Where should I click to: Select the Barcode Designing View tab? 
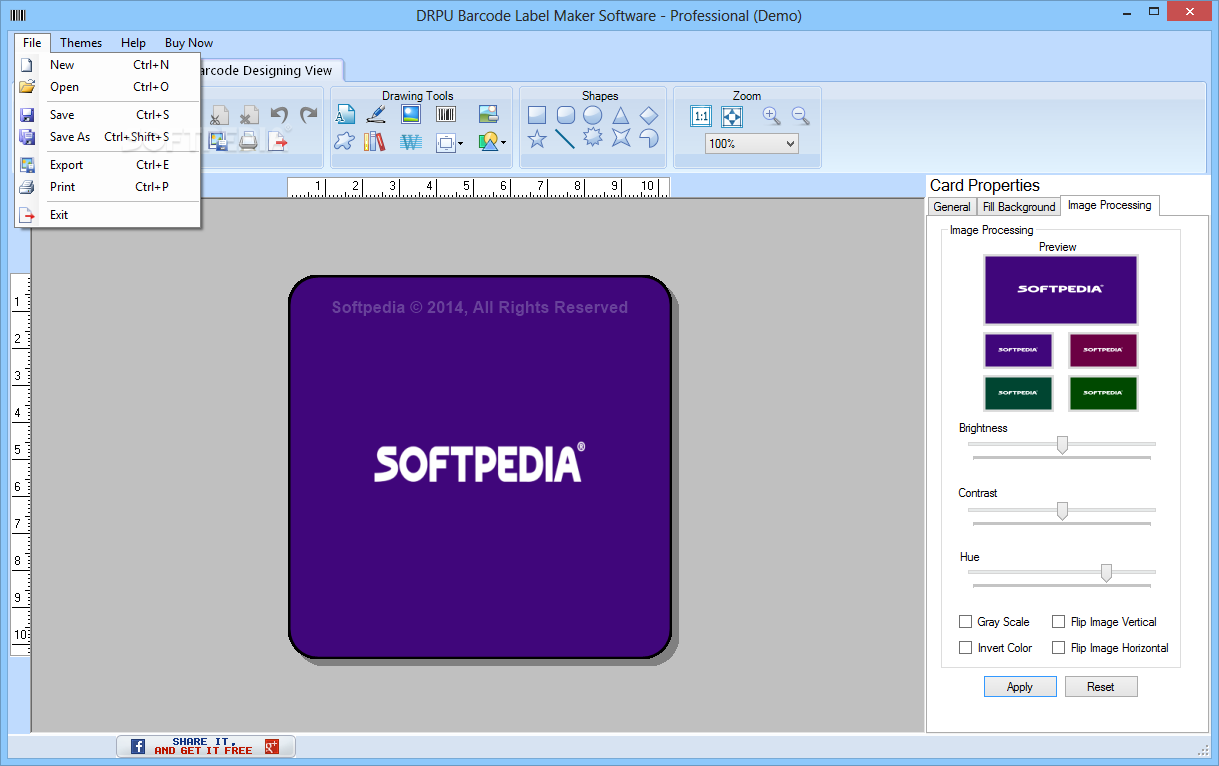268,70
